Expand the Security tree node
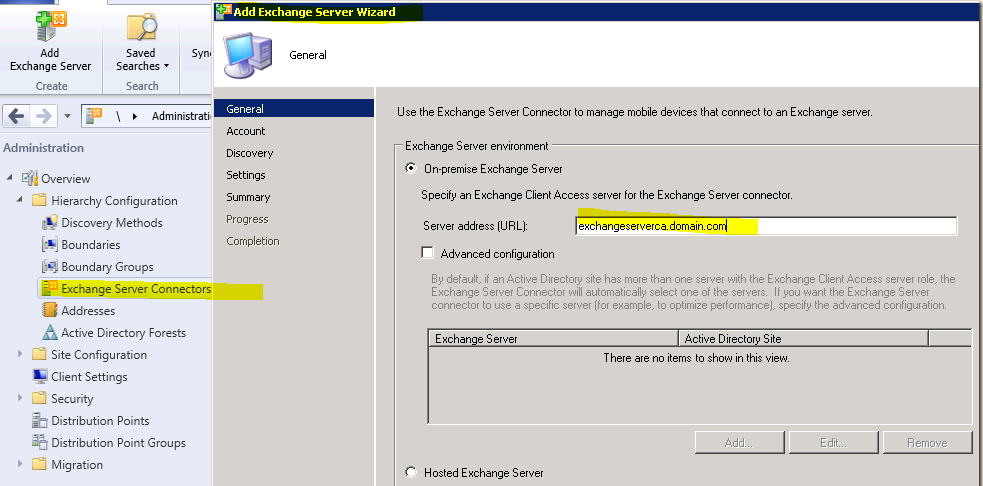The height and width of the screenshot is (486, 983). coord(20,398)
